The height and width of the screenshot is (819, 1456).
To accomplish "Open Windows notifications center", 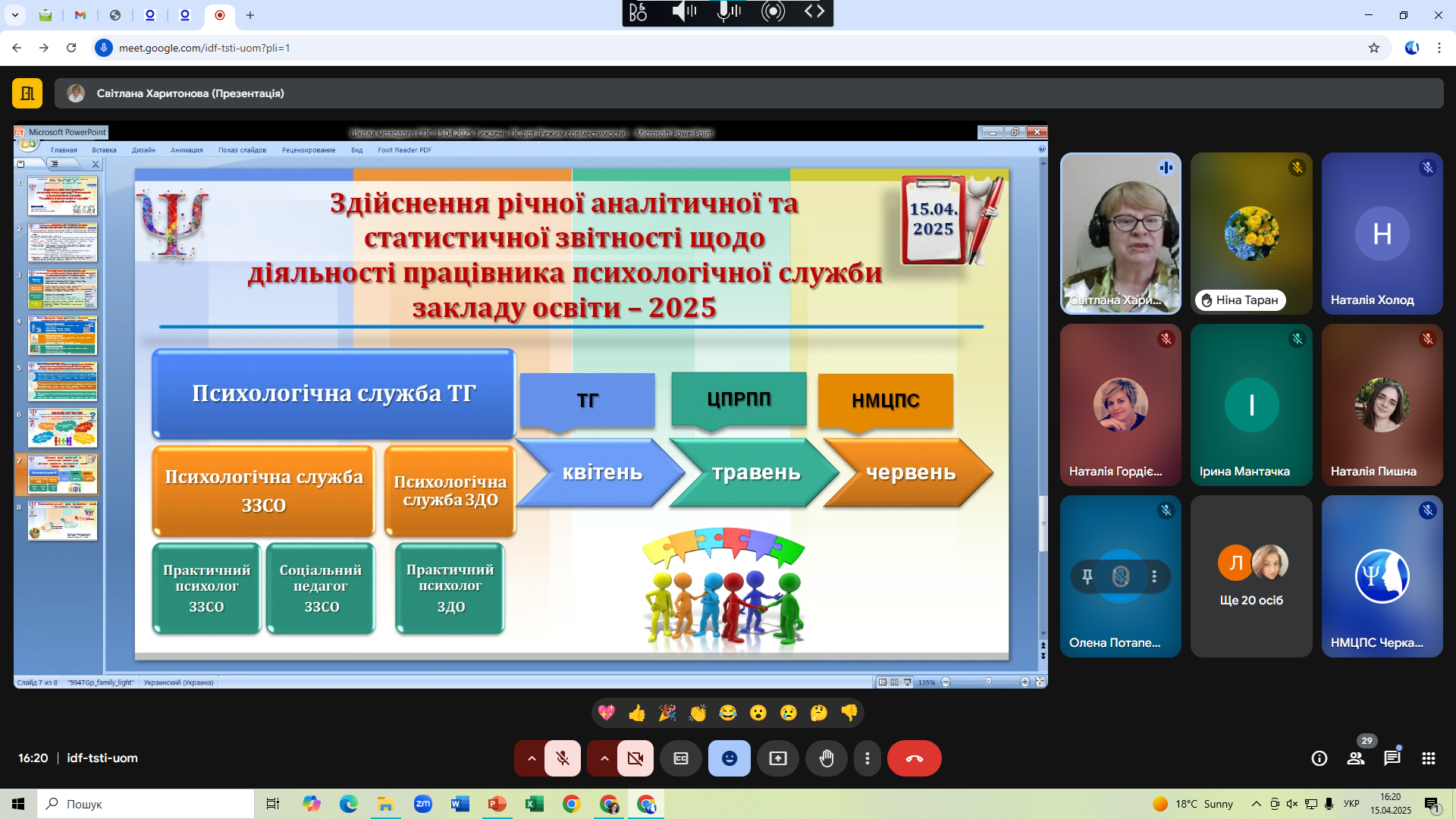I will [1432, 805].
